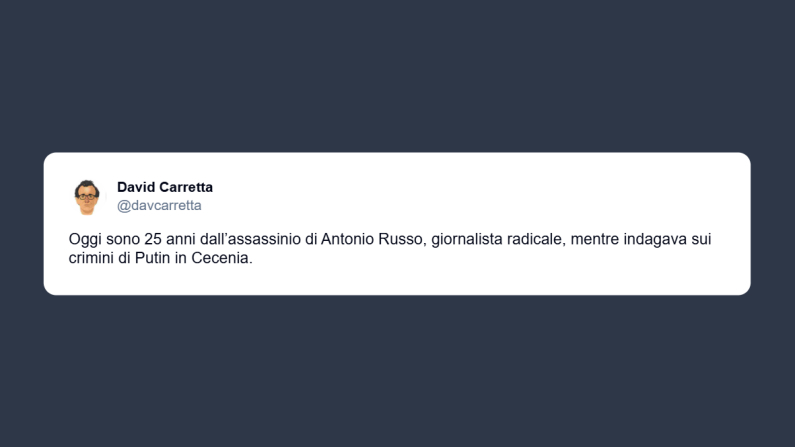Click David Carretta's avatar picture
Image resolution: width=795 pixels, height=447 pixels.
tap(87, 196)
